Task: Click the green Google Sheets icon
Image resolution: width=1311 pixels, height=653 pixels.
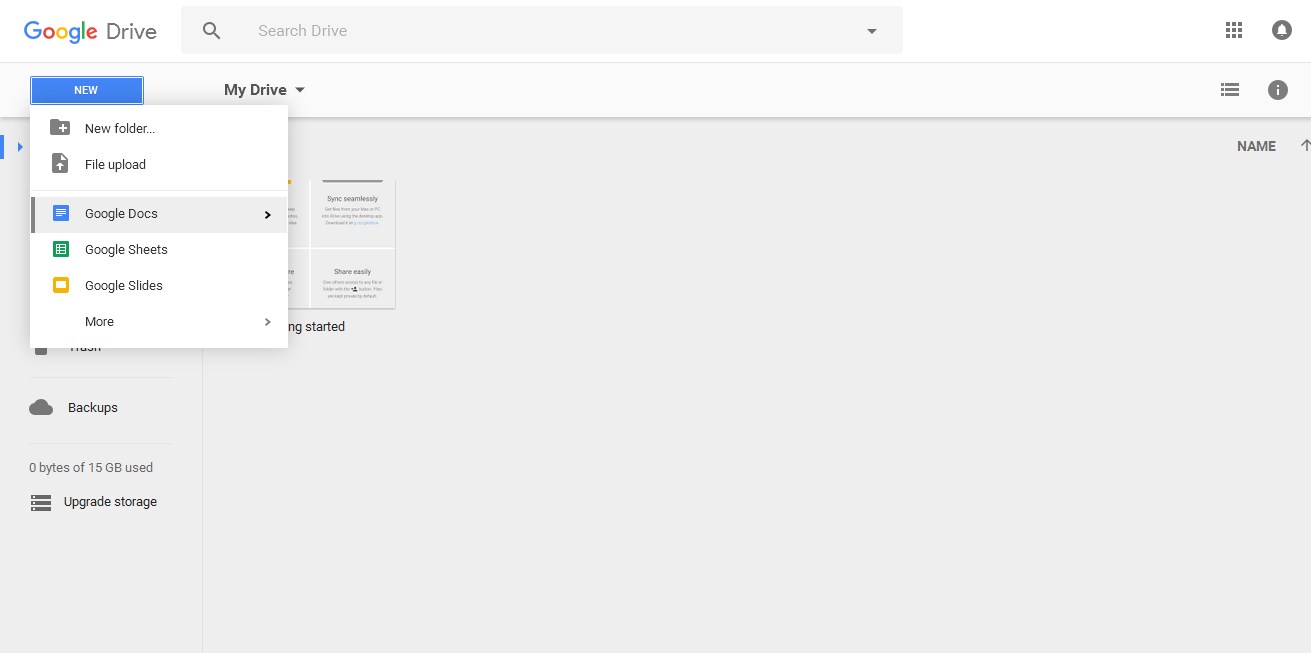Action: (x=61, y=249)
